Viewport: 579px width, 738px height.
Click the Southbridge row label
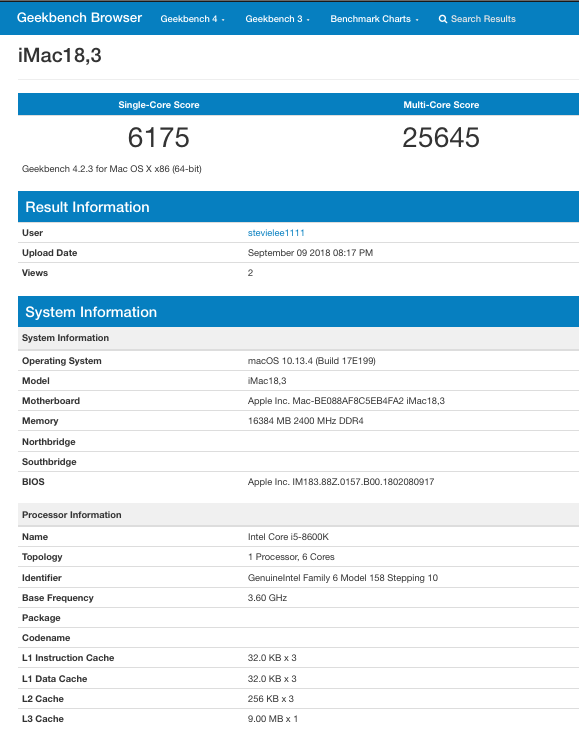tap(49, 462)
